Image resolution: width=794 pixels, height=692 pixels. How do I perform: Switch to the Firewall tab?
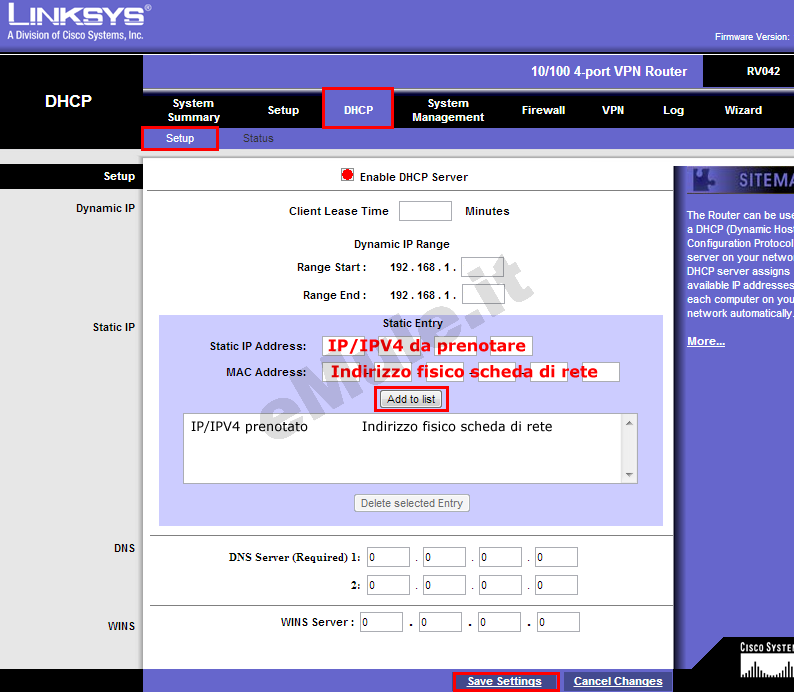click(x=543, y=110)
